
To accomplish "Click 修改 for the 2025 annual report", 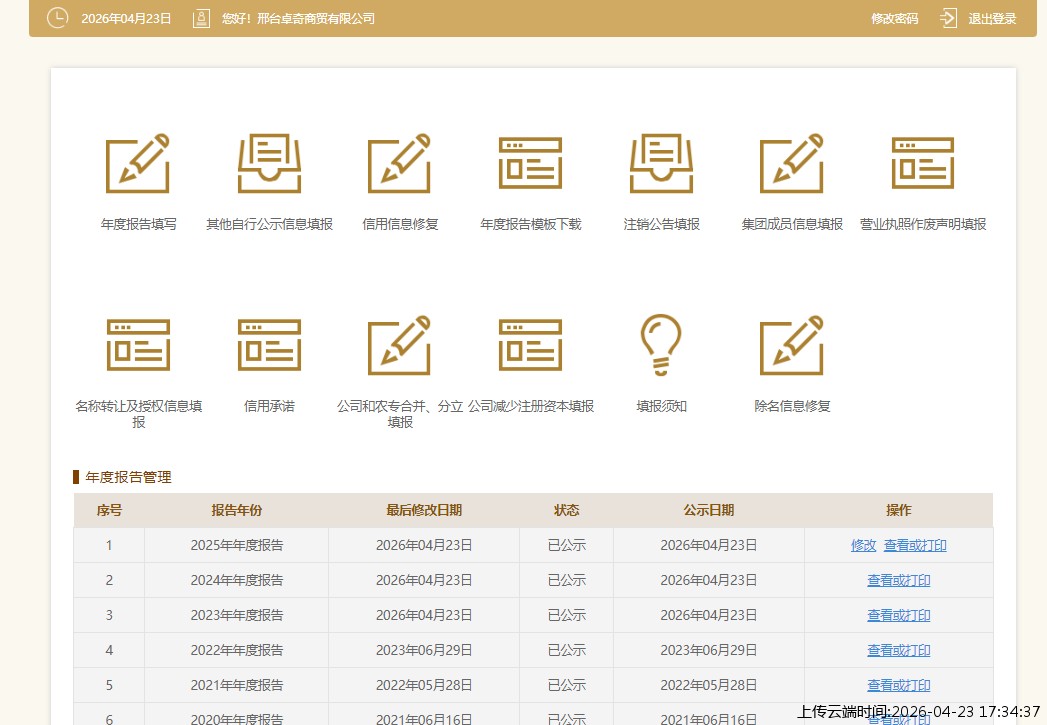I will 863,545.
